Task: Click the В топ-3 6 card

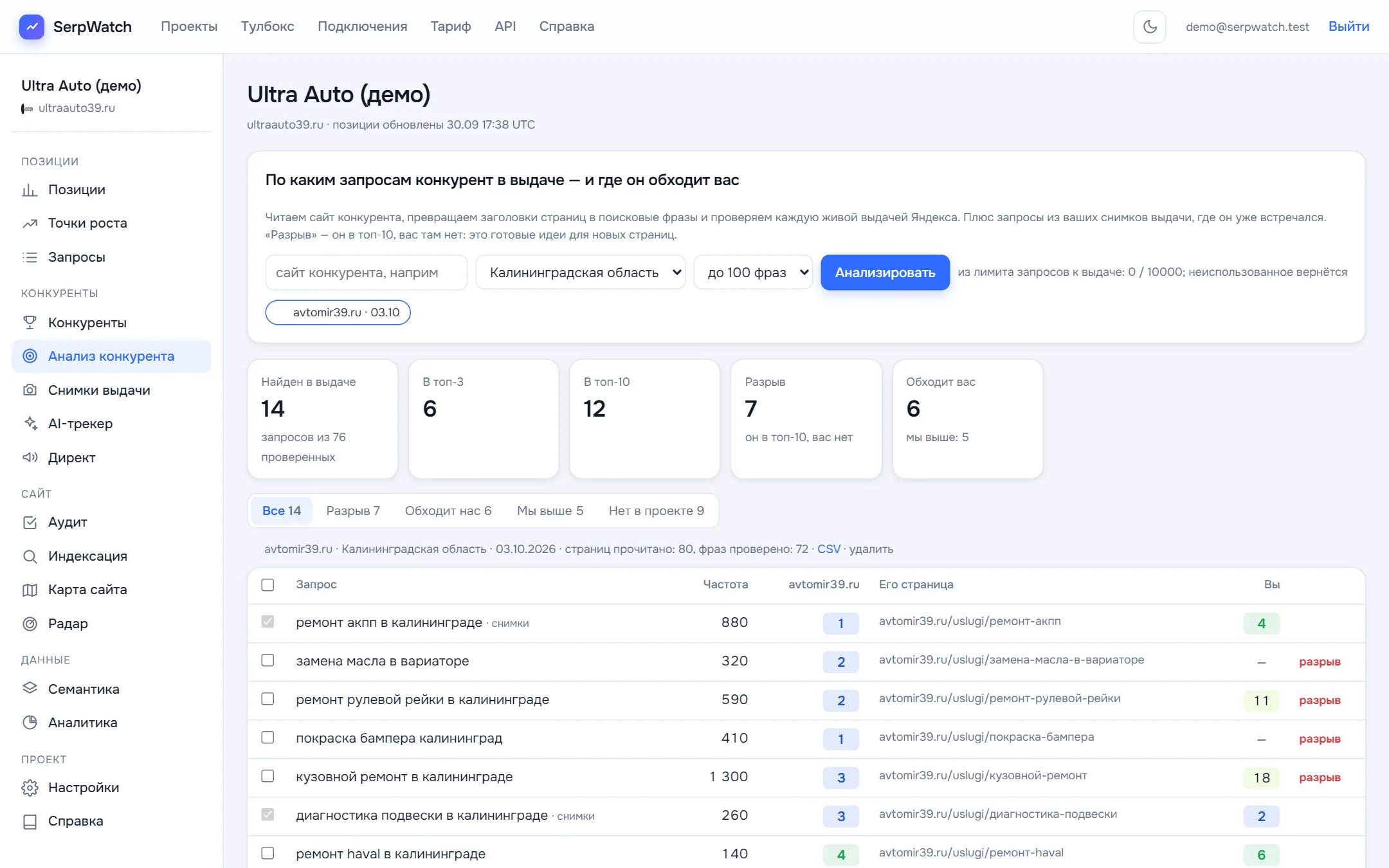Action: (x=484, y=419)
